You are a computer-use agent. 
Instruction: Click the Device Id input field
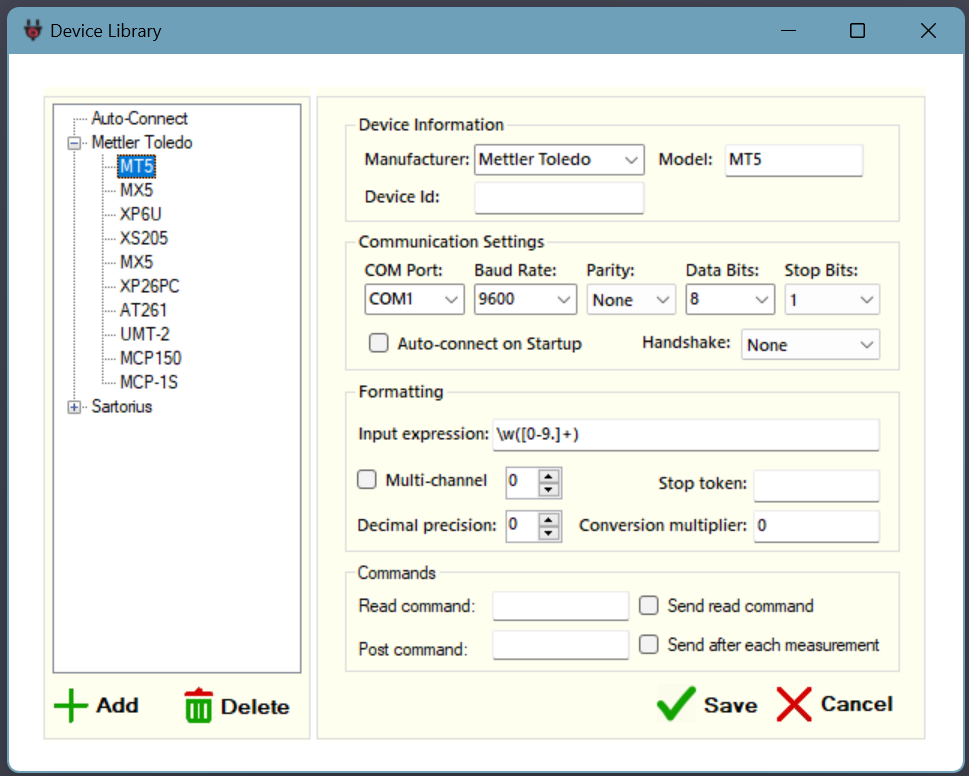tap(559, 198)
